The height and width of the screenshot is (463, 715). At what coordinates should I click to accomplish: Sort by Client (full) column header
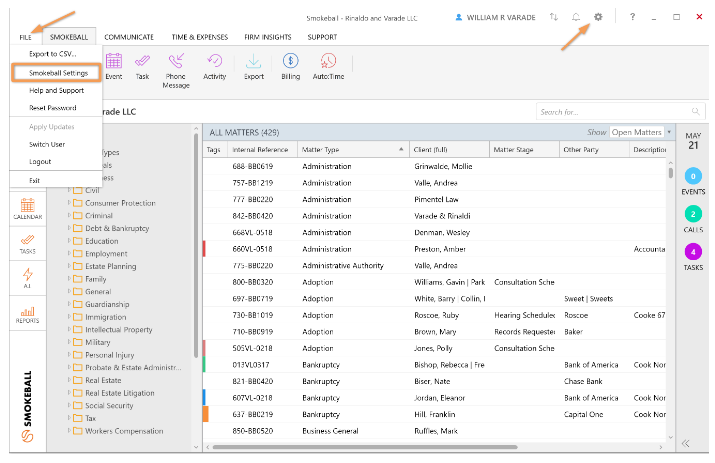click(x=449, y=150)
